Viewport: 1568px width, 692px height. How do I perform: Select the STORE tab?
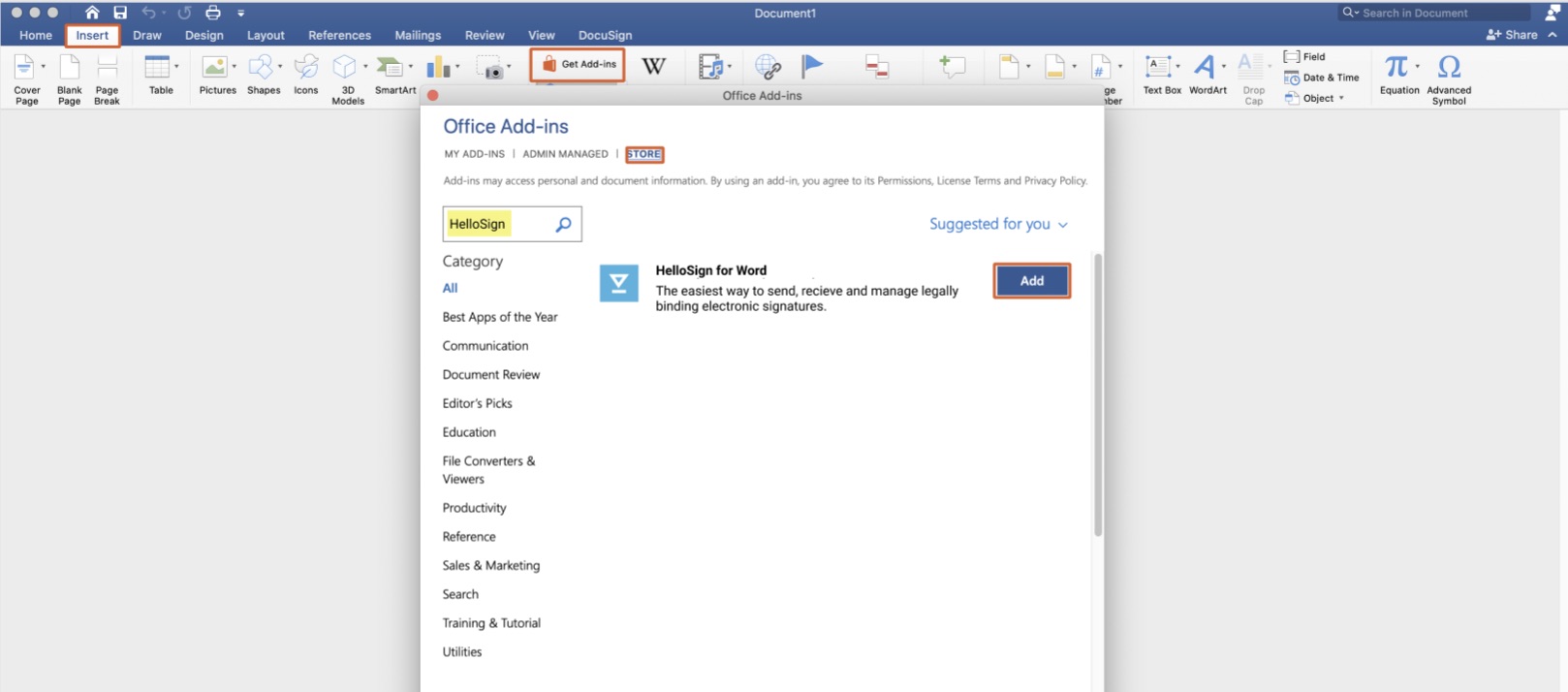[643, 154]
